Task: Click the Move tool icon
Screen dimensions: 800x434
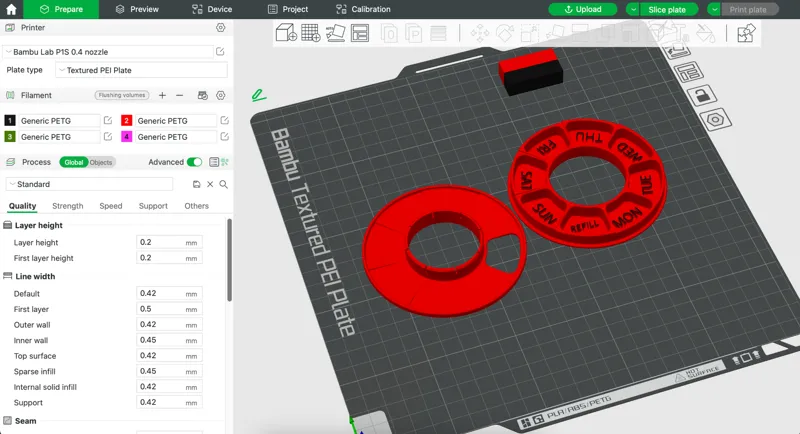Action: tap(480, 34)
